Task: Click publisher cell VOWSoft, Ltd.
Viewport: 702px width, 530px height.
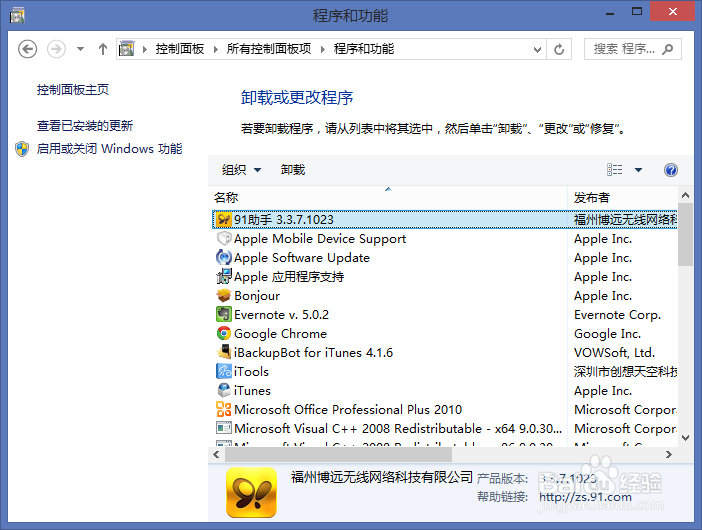Action: click(x=614, y=353)
